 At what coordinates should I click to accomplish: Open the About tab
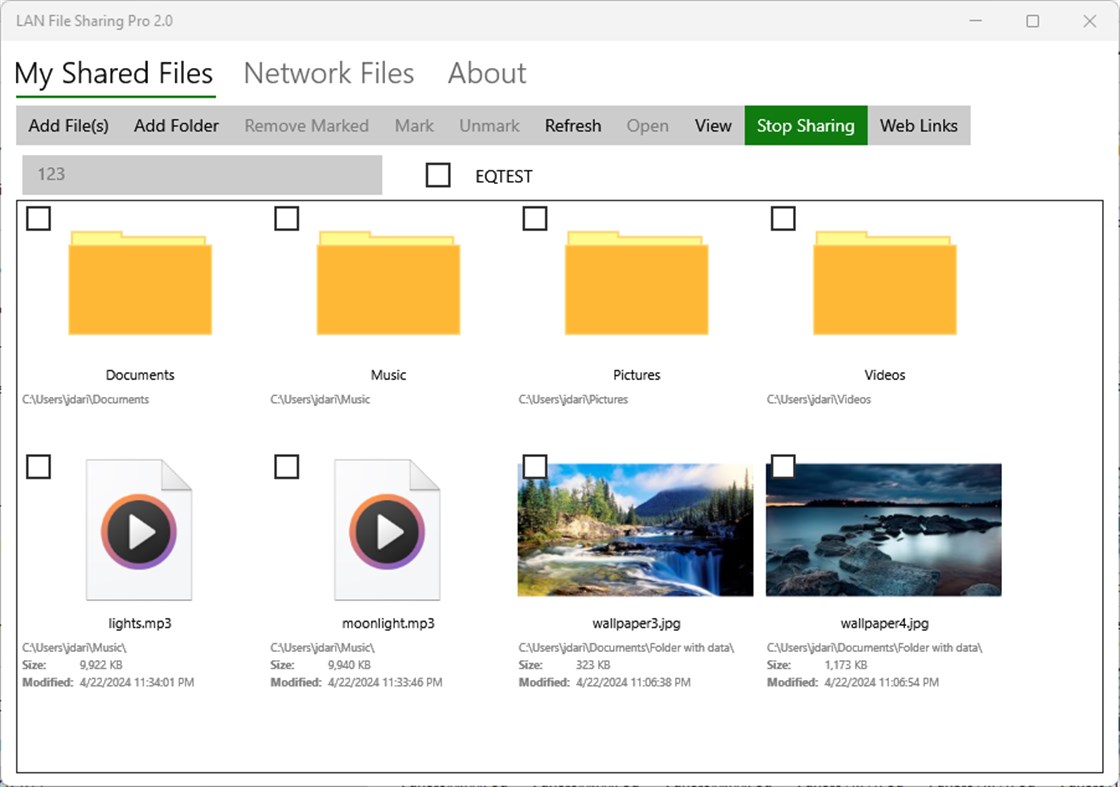pyautogui.click(x=486, y=73)
